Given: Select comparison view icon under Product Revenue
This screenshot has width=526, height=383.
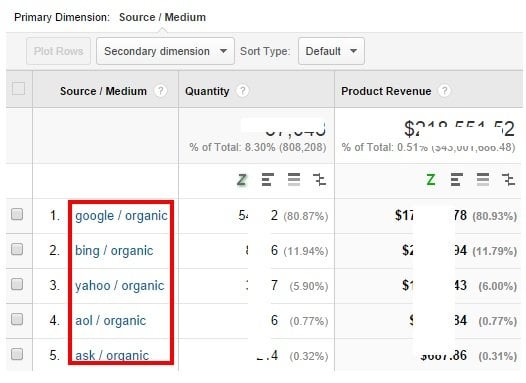Looking at the screenshot, I should coord(509,180).
